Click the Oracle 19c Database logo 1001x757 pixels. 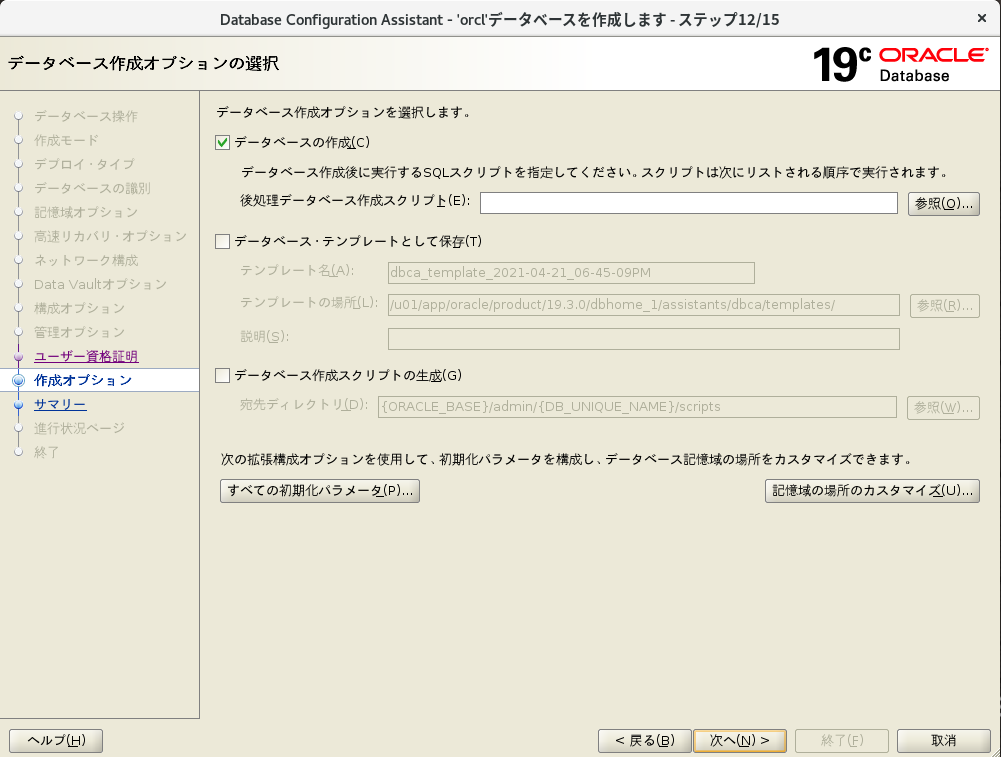tap(899, 64)
